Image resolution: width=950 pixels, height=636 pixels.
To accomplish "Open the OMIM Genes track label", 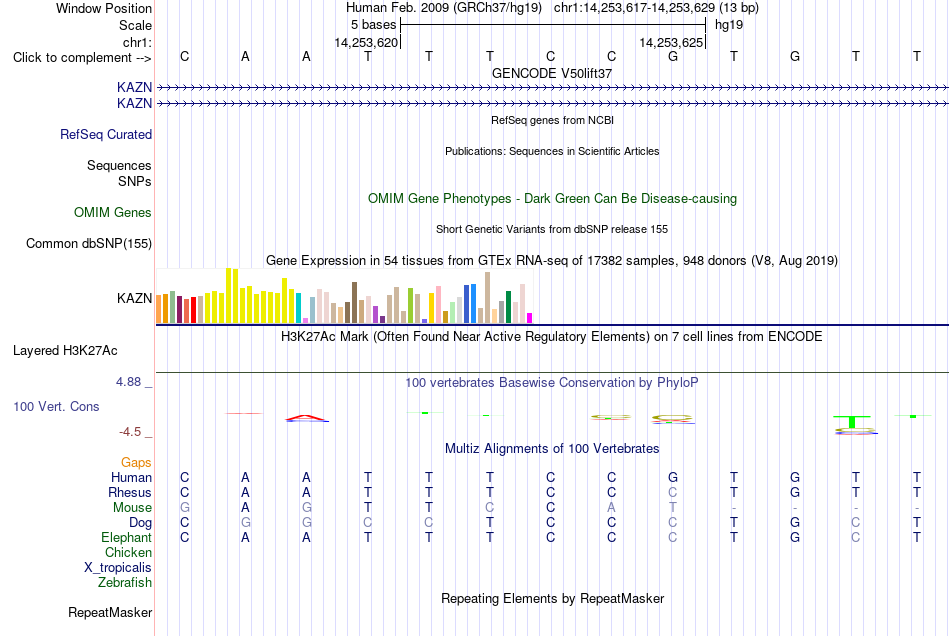I will [113, 213].
